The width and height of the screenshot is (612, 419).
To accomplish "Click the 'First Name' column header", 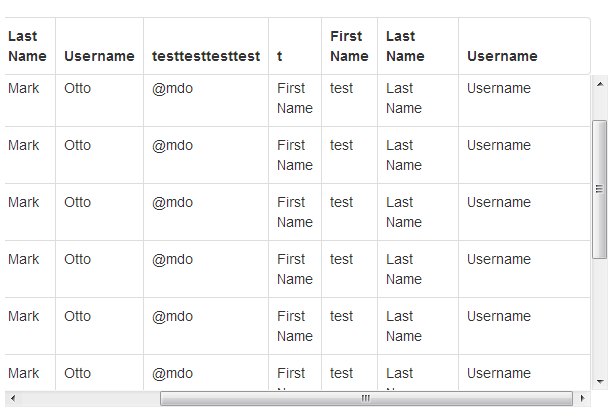I will (x=349, y=46).
